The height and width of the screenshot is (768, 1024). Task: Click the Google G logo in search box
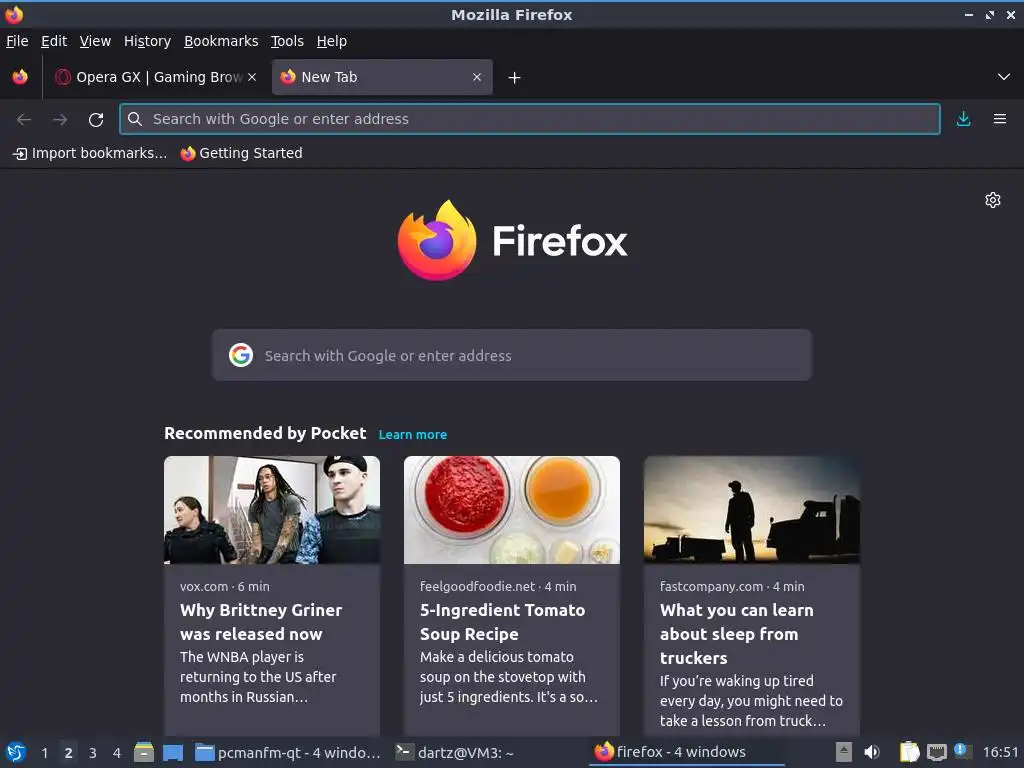[241, 355]
